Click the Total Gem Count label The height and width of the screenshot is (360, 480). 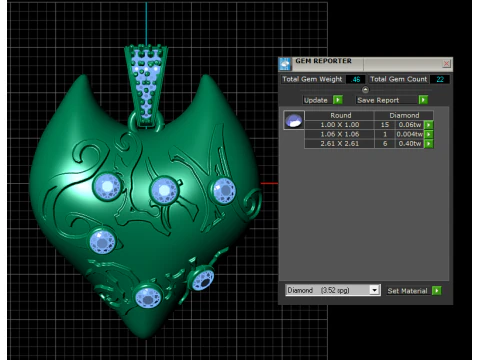click(398, 79)
